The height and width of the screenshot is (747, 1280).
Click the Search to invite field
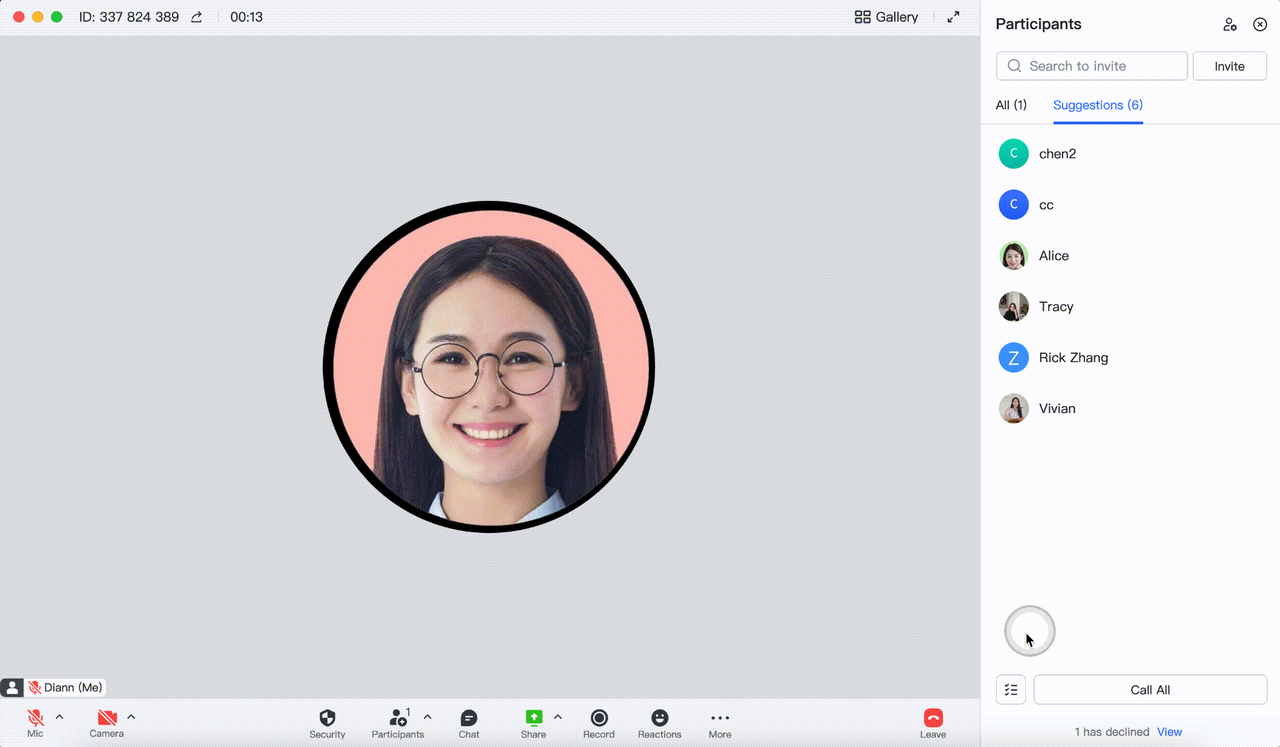(1091, 65)
